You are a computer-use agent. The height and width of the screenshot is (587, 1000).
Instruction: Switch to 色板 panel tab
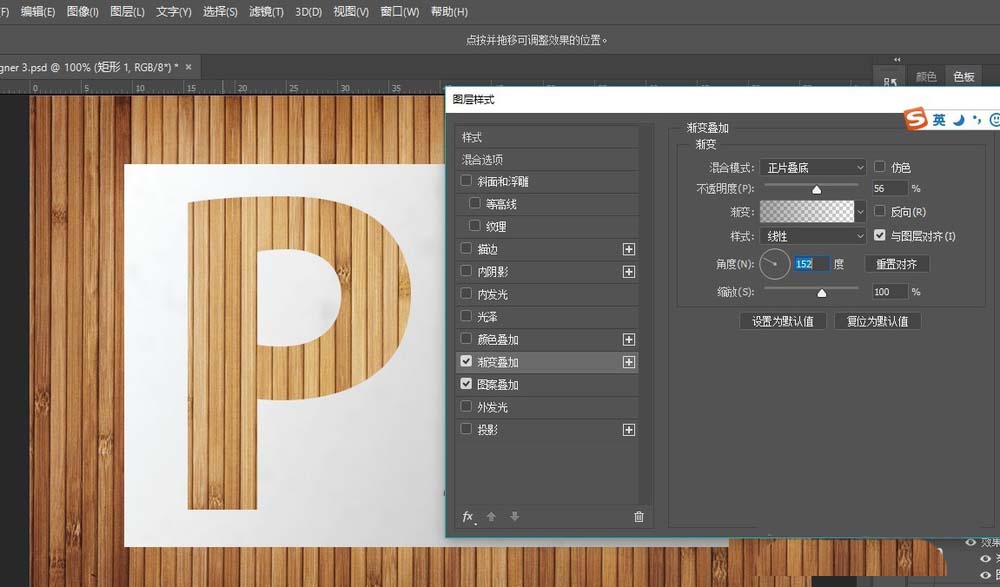pyautogui.click(x=964, y=77)
